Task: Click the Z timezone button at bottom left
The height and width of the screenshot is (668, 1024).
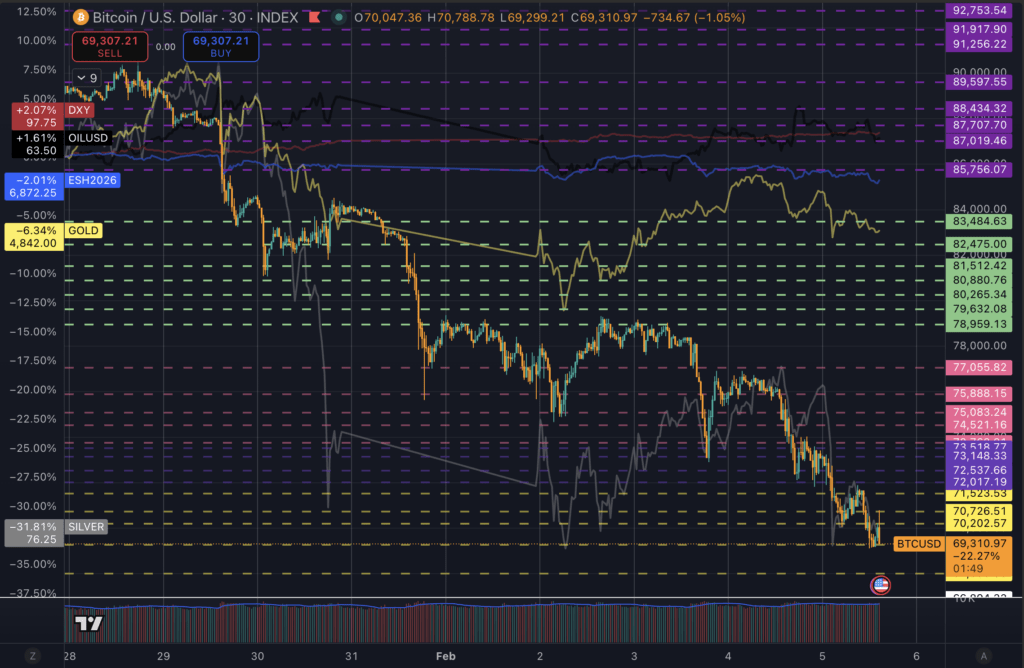Action: click(x=33, y=656)
